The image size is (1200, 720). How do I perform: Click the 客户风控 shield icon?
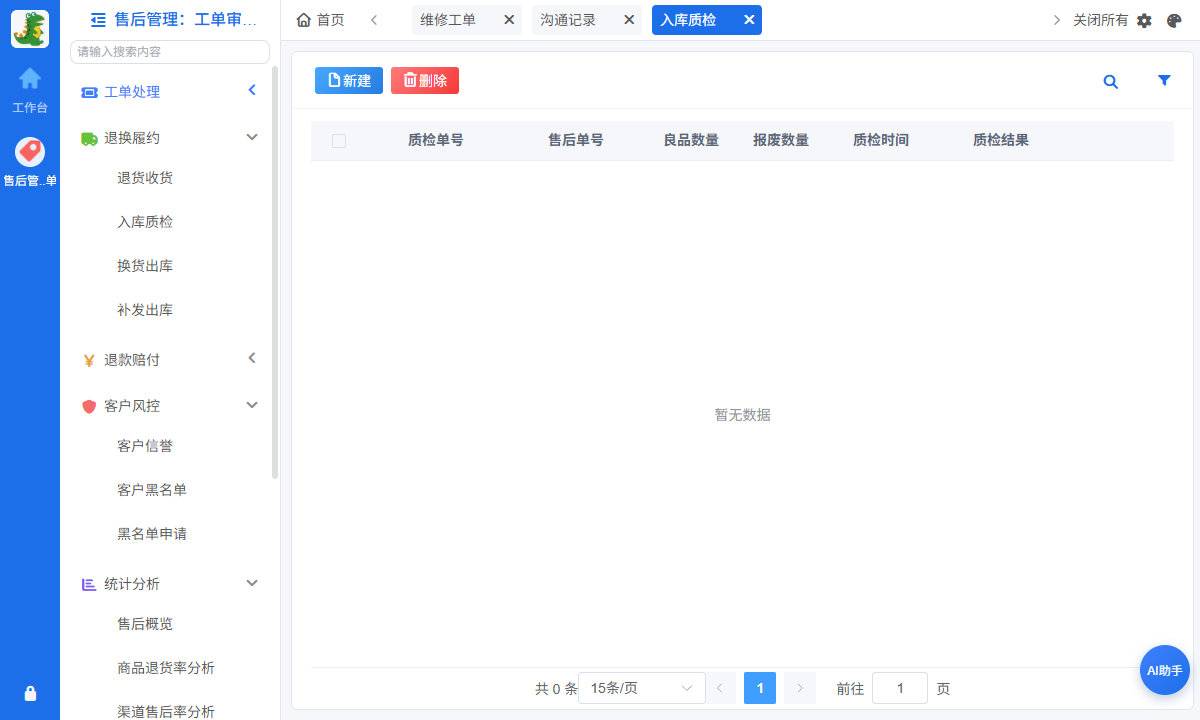coord(89,406)
